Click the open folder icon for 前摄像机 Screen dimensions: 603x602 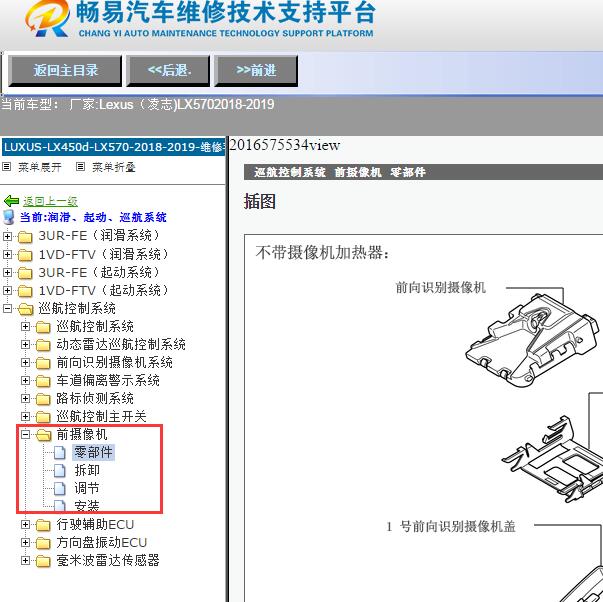[x=44, y=435]
